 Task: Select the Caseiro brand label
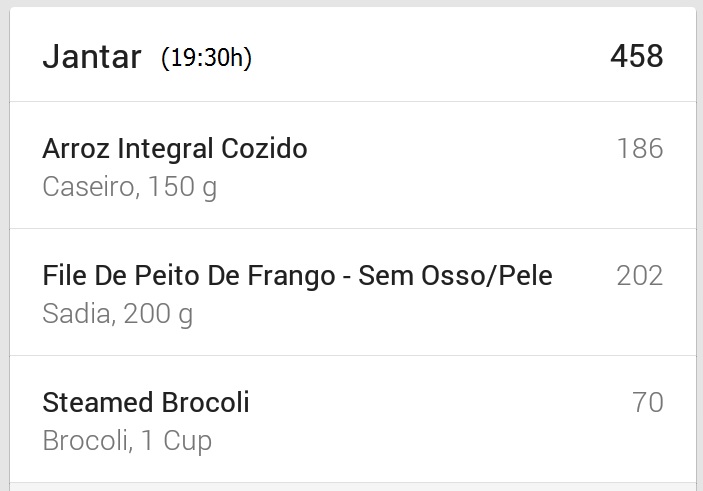(x=88, y=187)
